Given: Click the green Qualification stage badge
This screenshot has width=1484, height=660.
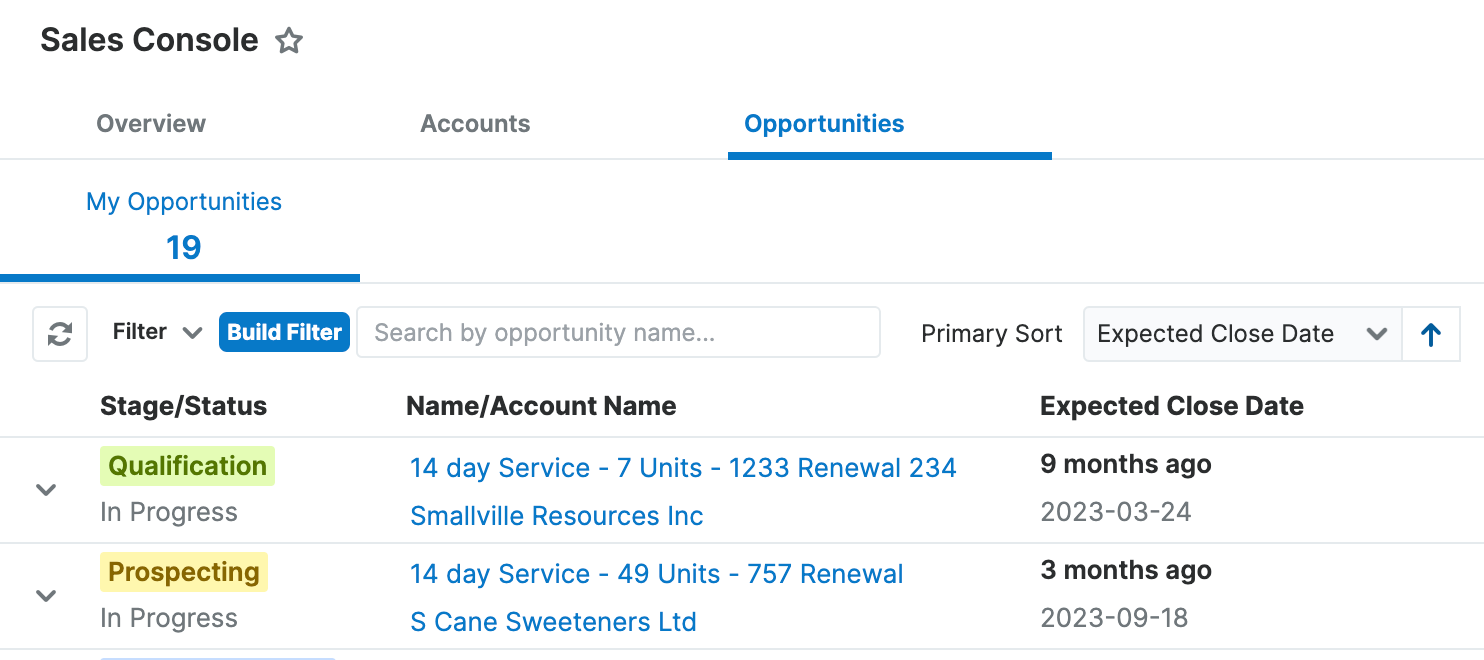Looking at the screenshot, I should click(x=187, y=465).
